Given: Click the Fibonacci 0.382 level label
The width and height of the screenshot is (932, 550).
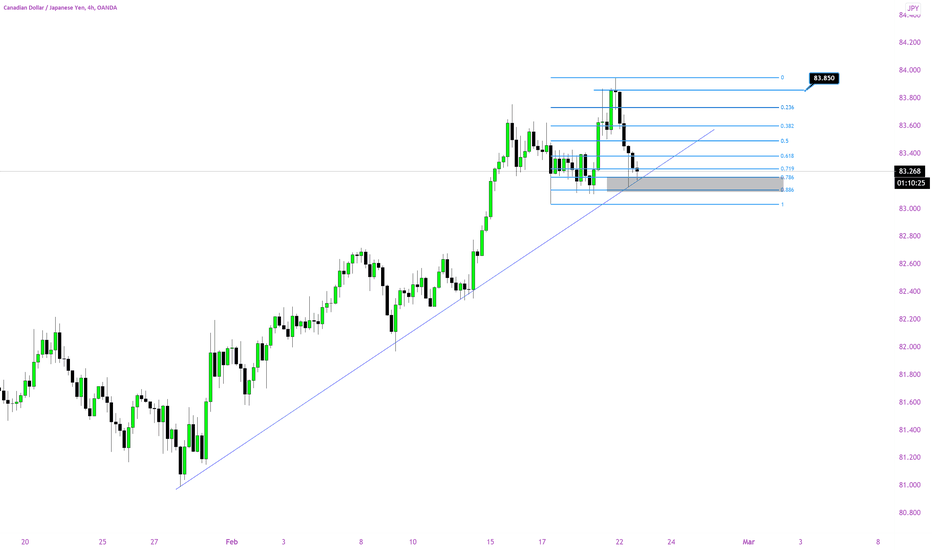Looking at the screenshot, I should [x=787, y=126].
